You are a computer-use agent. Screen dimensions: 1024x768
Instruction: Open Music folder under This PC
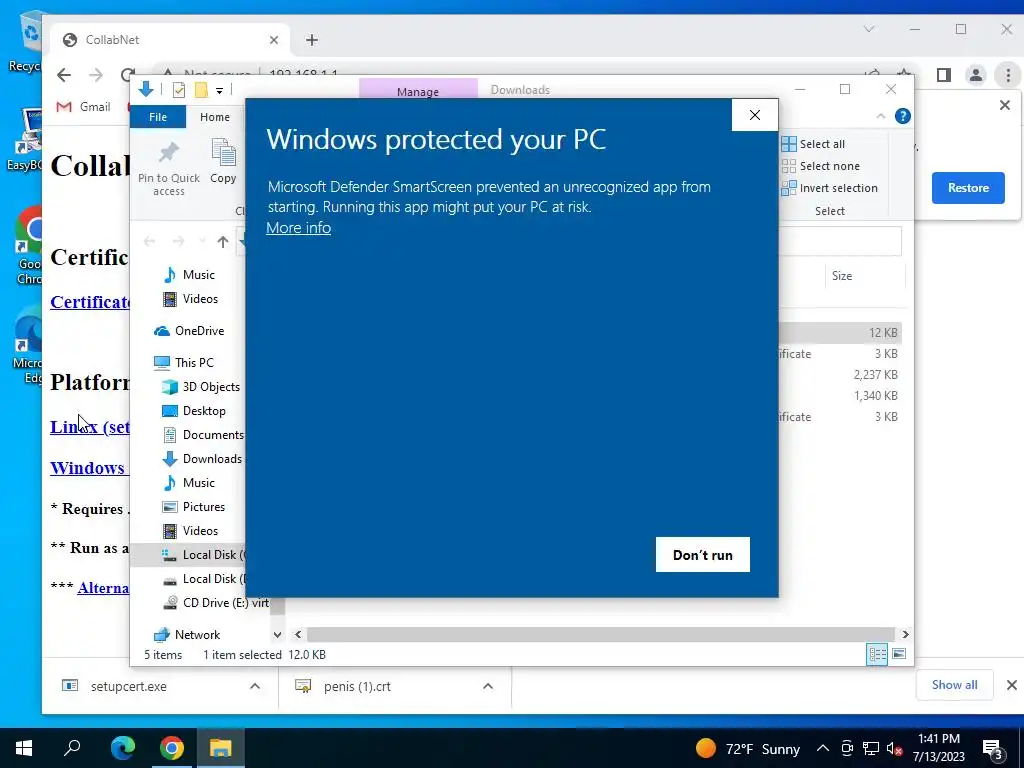189,483
